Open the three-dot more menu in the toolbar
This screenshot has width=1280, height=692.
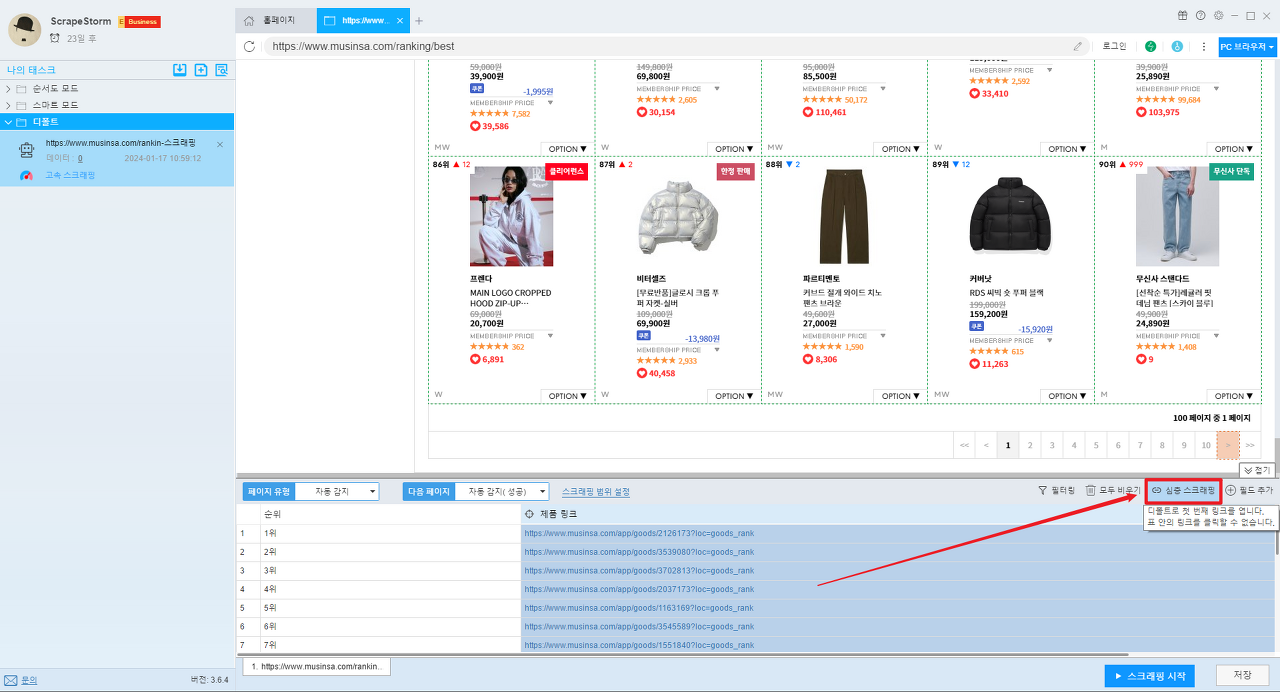(x=1203, y=46)
